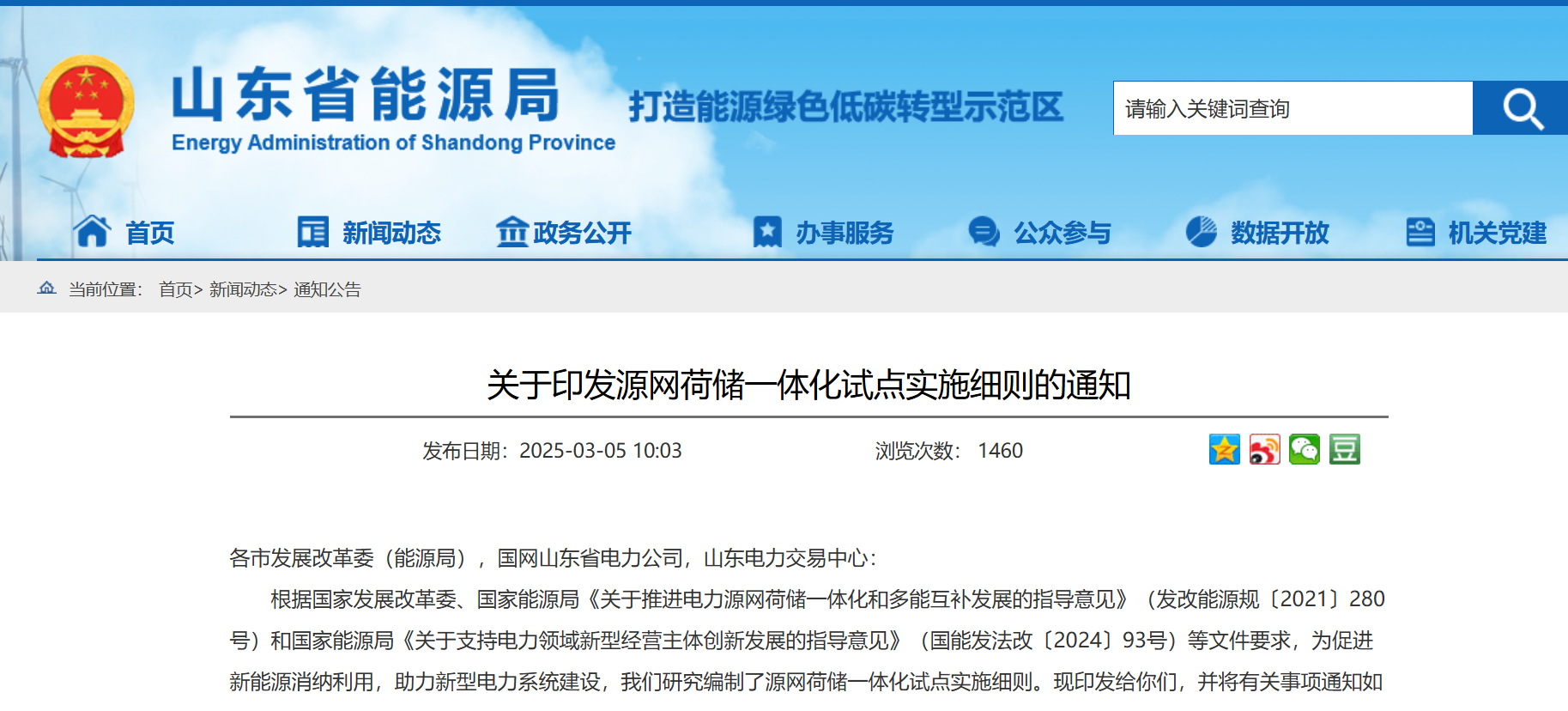This screenshot has width=1568, height=711.
Task: Click the 公众参与 chat bubble icon
Action: click(984, 232)
